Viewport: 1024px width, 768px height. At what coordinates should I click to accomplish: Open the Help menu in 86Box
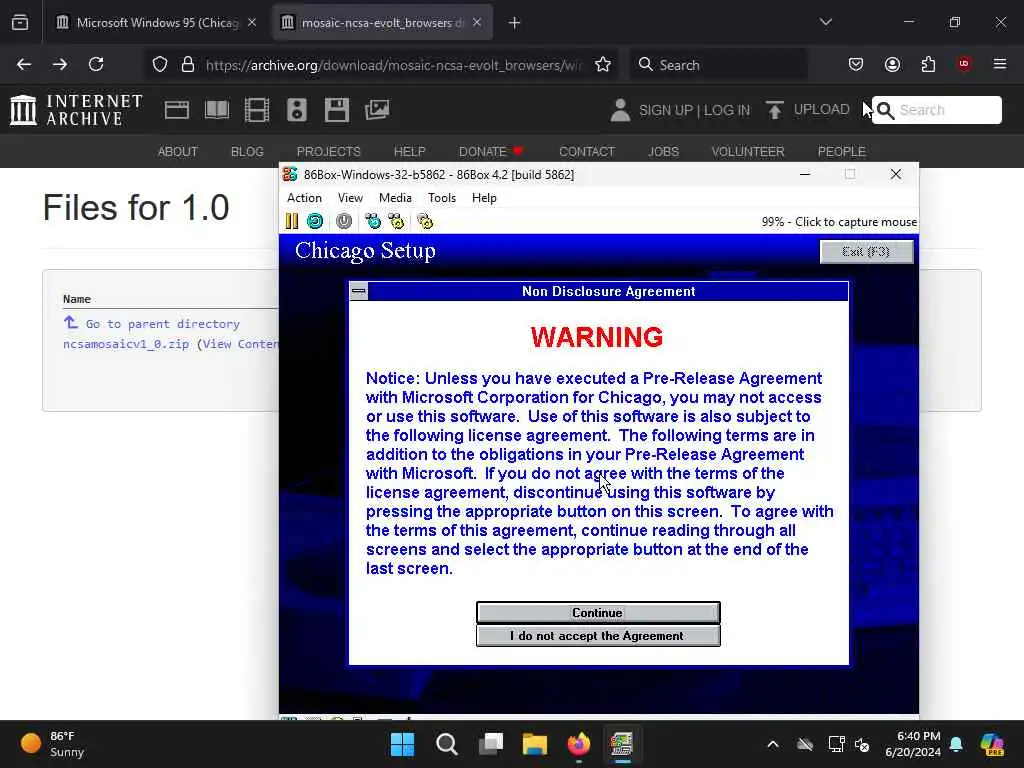coord(484,198)
